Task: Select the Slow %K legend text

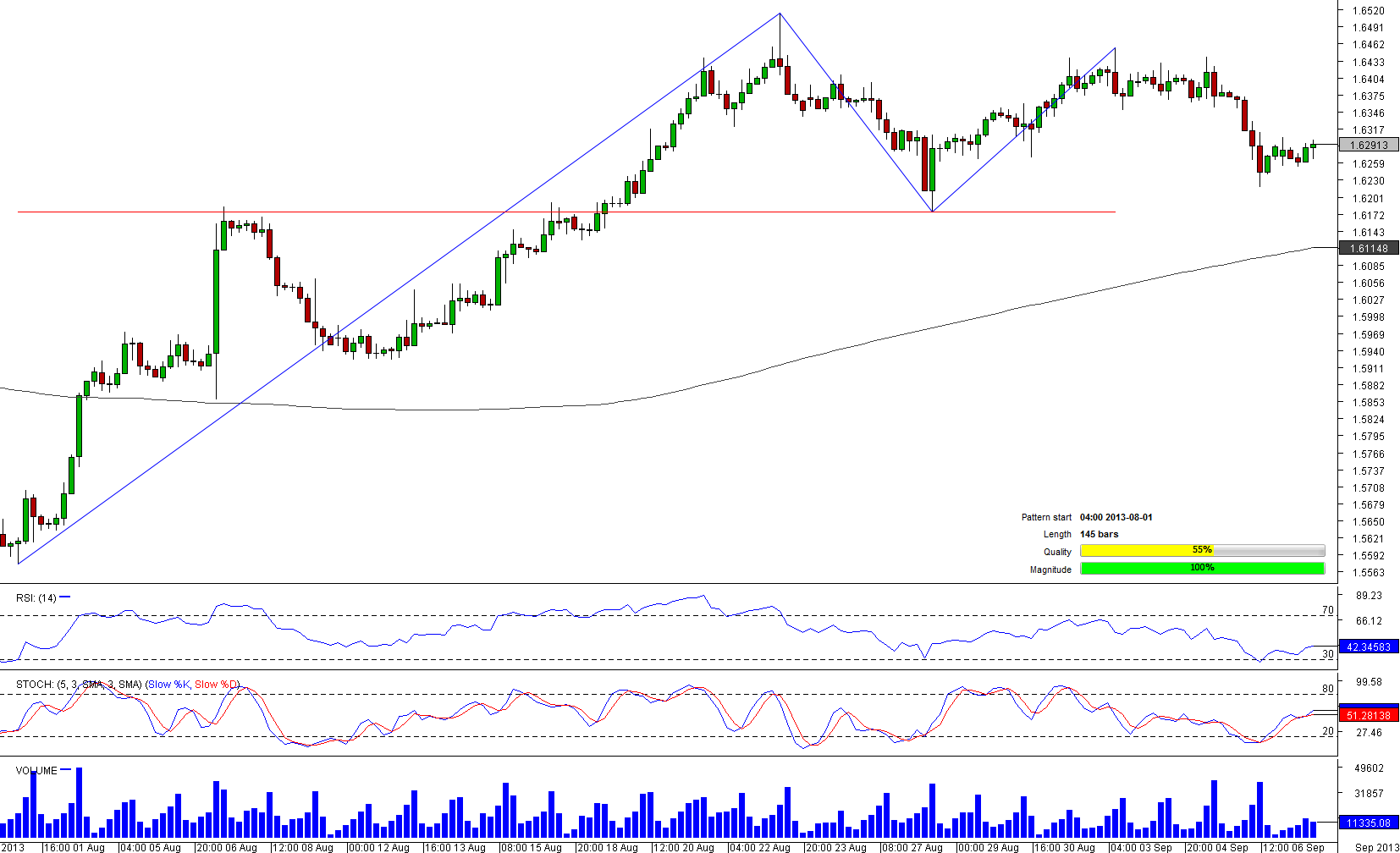Action: click(169, 685)
